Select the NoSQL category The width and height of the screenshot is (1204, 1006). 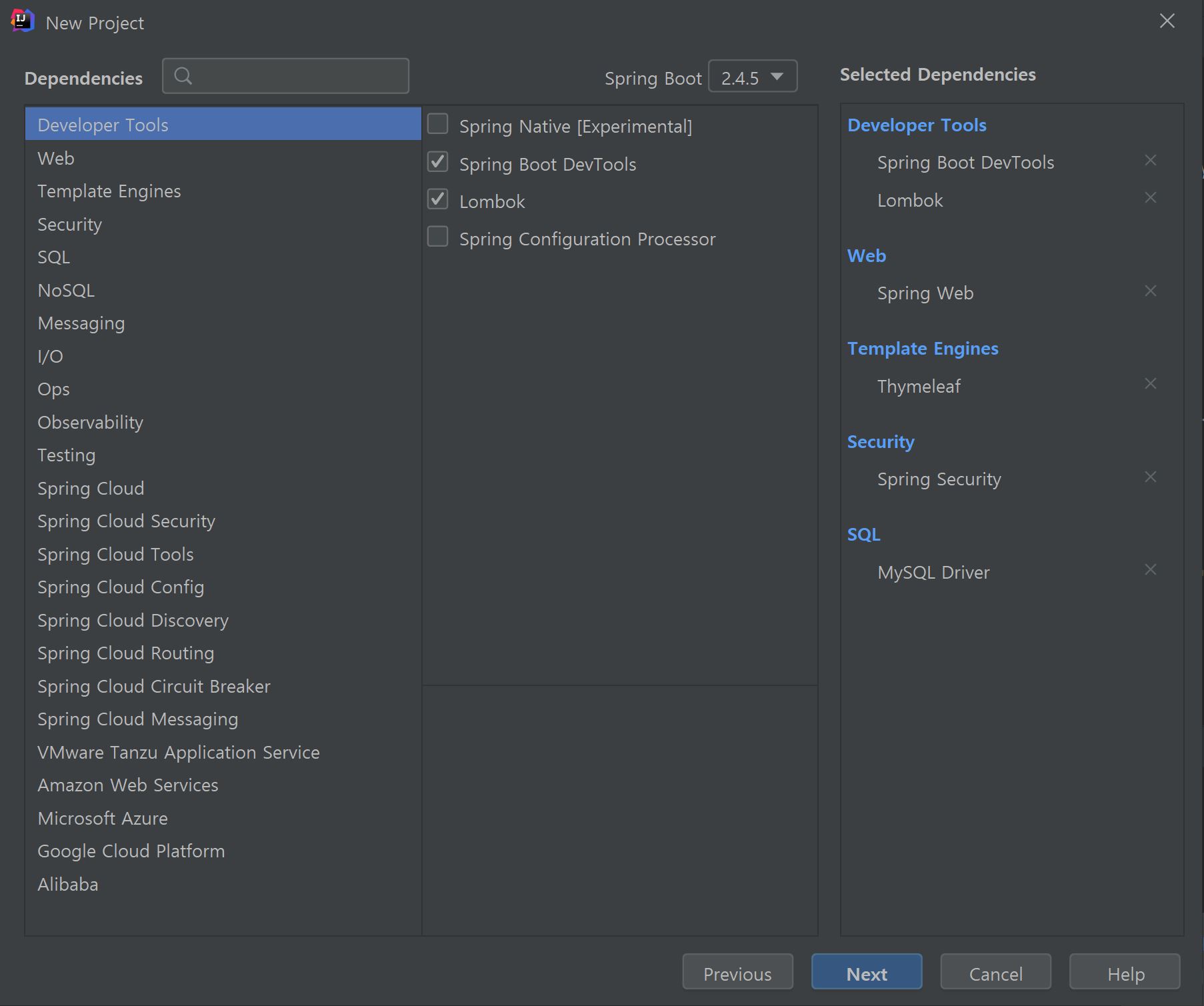223,290
